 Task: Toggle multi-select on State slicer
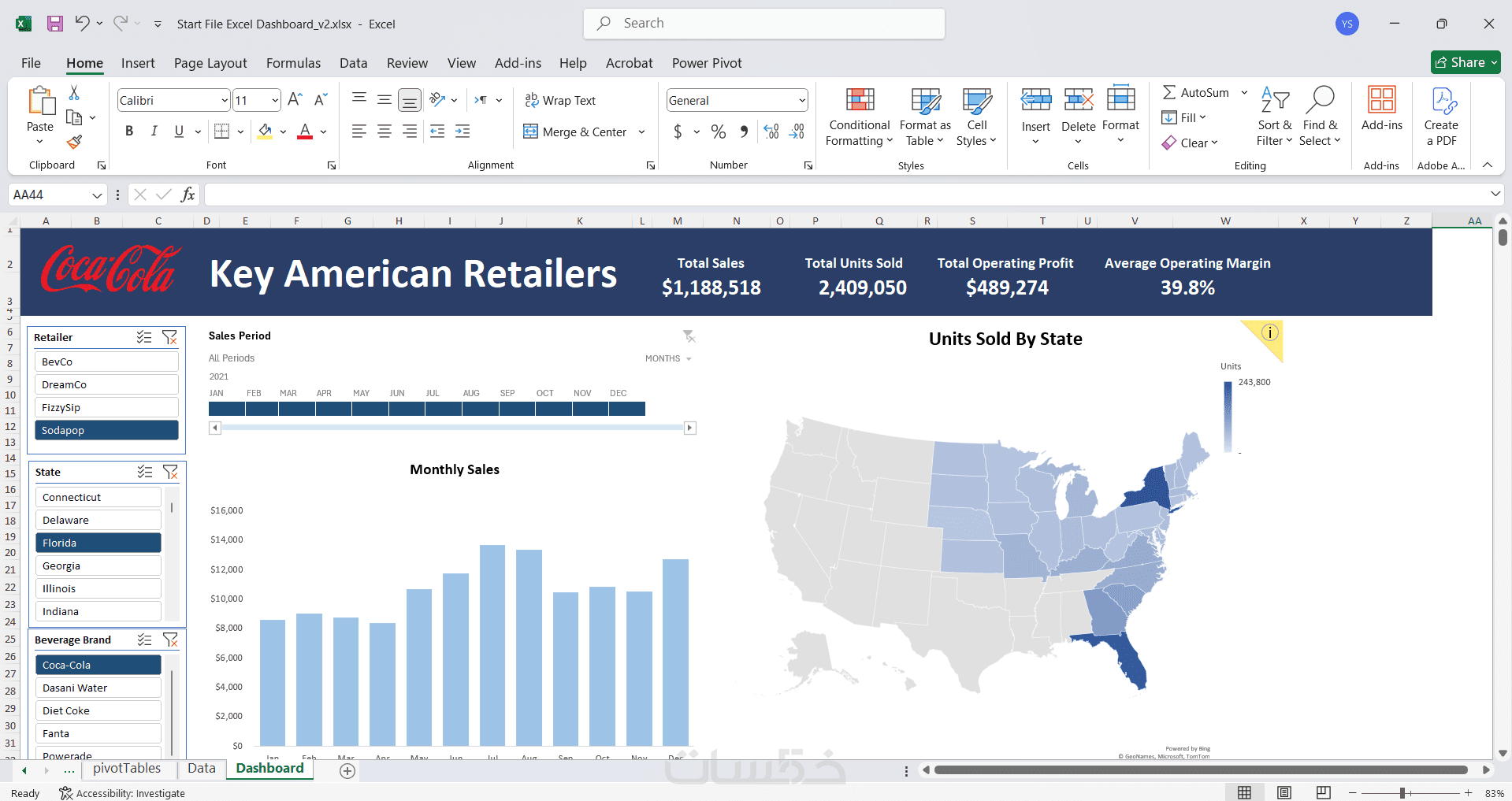click(145, 472)
